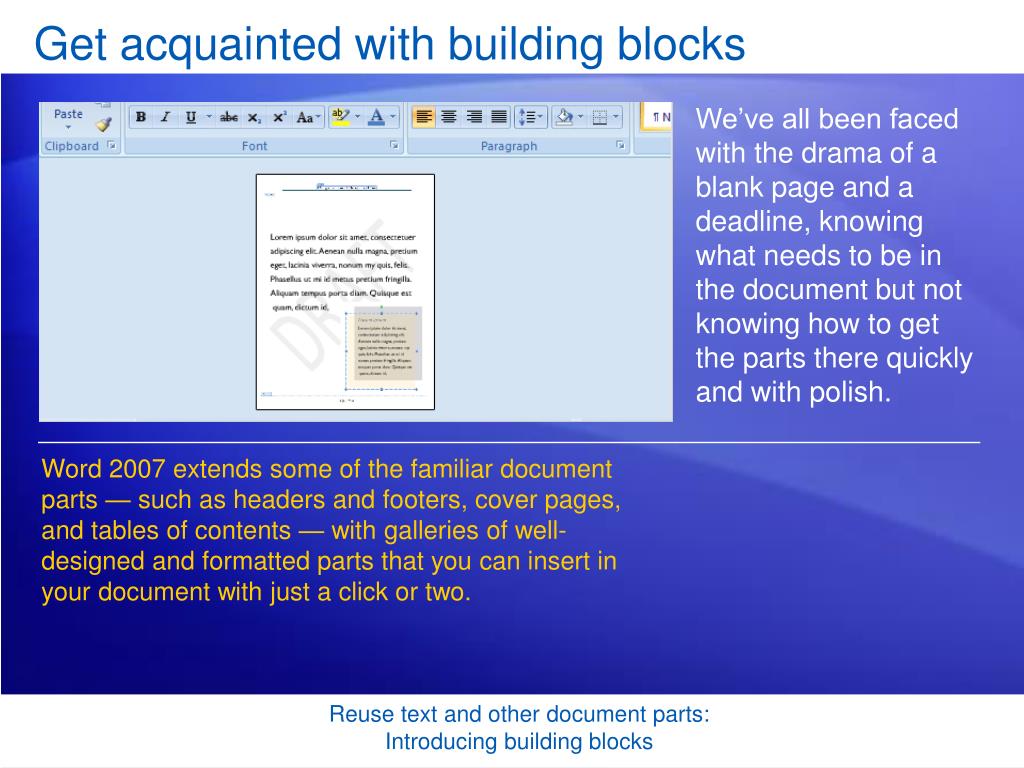
Task: Apply Strikethrough formatting
Action: pyautogui.click(x=229, y=118)
